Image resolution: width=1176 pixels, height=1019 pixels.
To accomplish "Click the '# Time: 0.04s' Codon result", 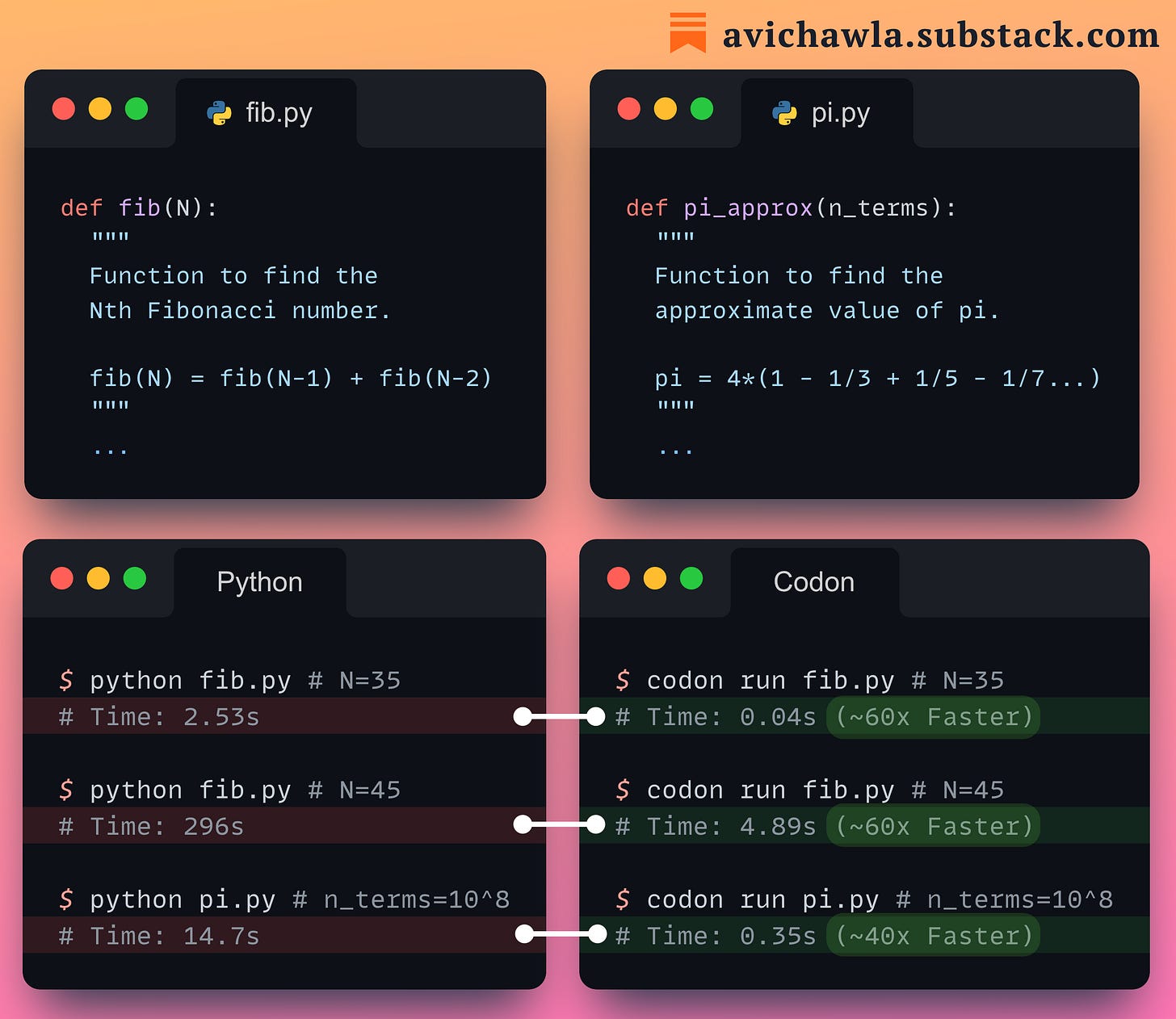I will tap(716, 717).
